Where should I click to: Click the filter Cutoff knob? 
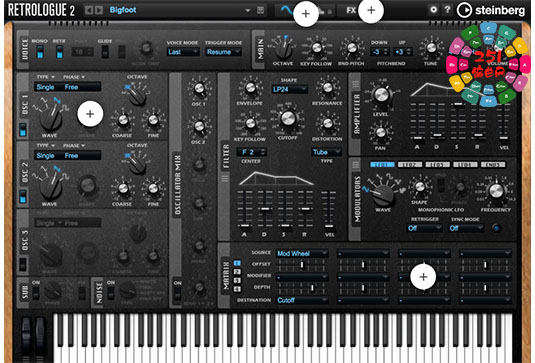[288, 119]
